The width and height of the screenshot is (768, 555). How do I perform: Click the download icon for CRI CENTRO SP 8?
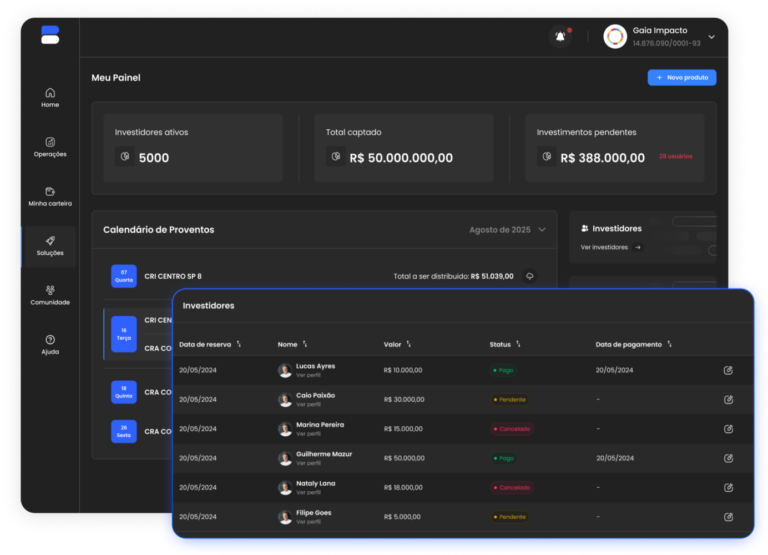[x=529, y=276]
